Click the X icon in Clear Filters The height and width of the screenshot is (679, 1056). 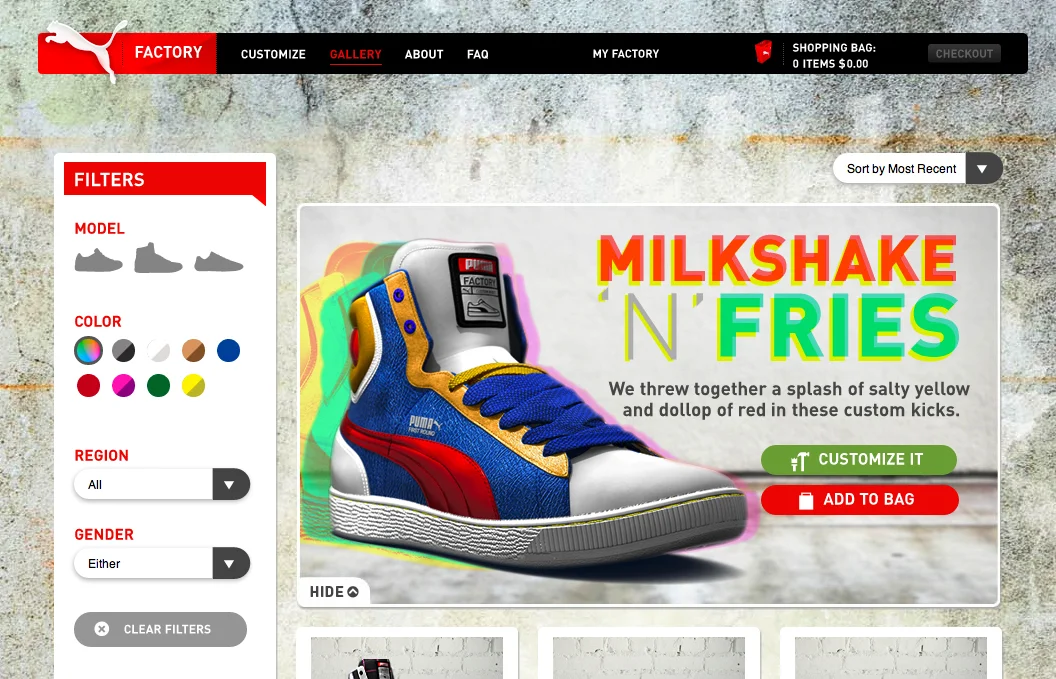pos(102,629)
